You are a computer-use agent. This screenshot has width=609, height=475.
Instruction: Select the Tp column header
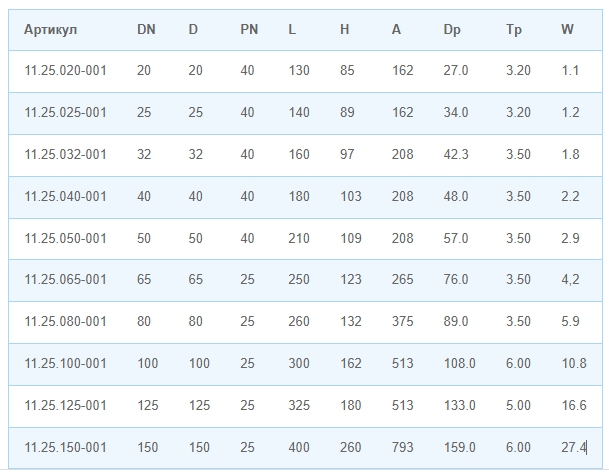coord(514,29)
